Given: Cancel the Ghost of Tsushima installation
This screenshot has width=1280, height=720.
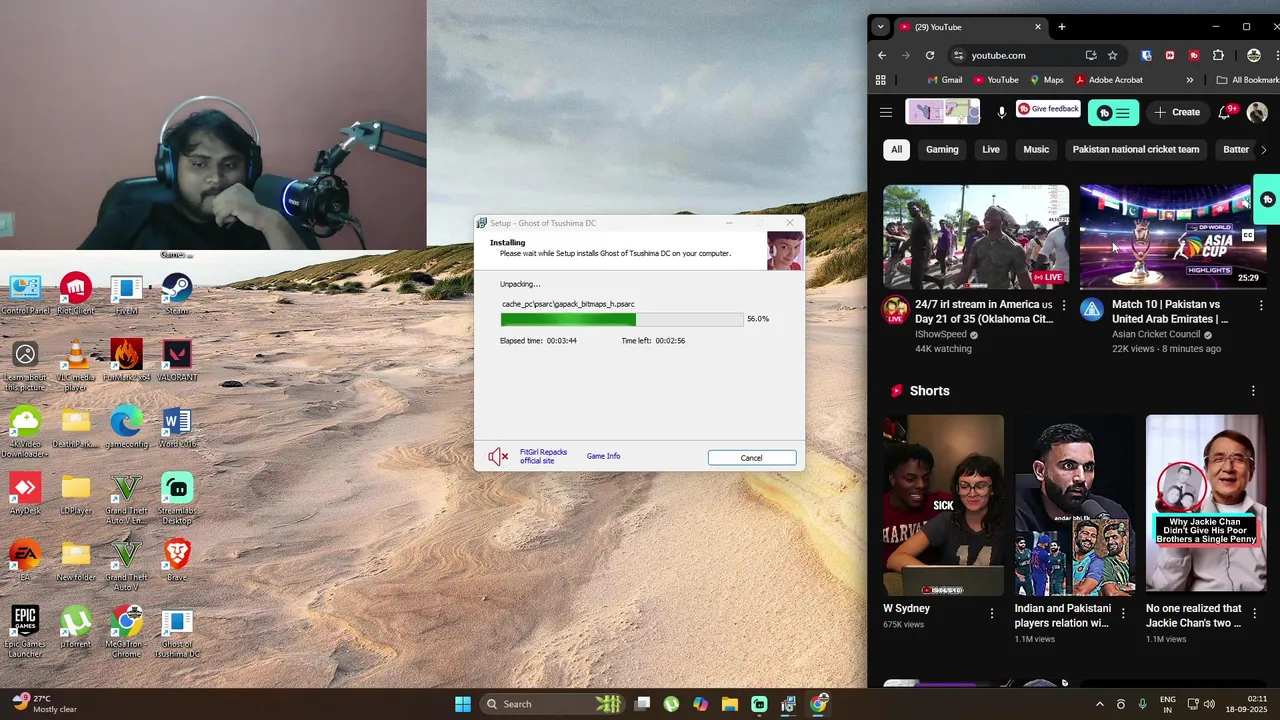Looking at the screenshot, I should click(x=752, y=458).
